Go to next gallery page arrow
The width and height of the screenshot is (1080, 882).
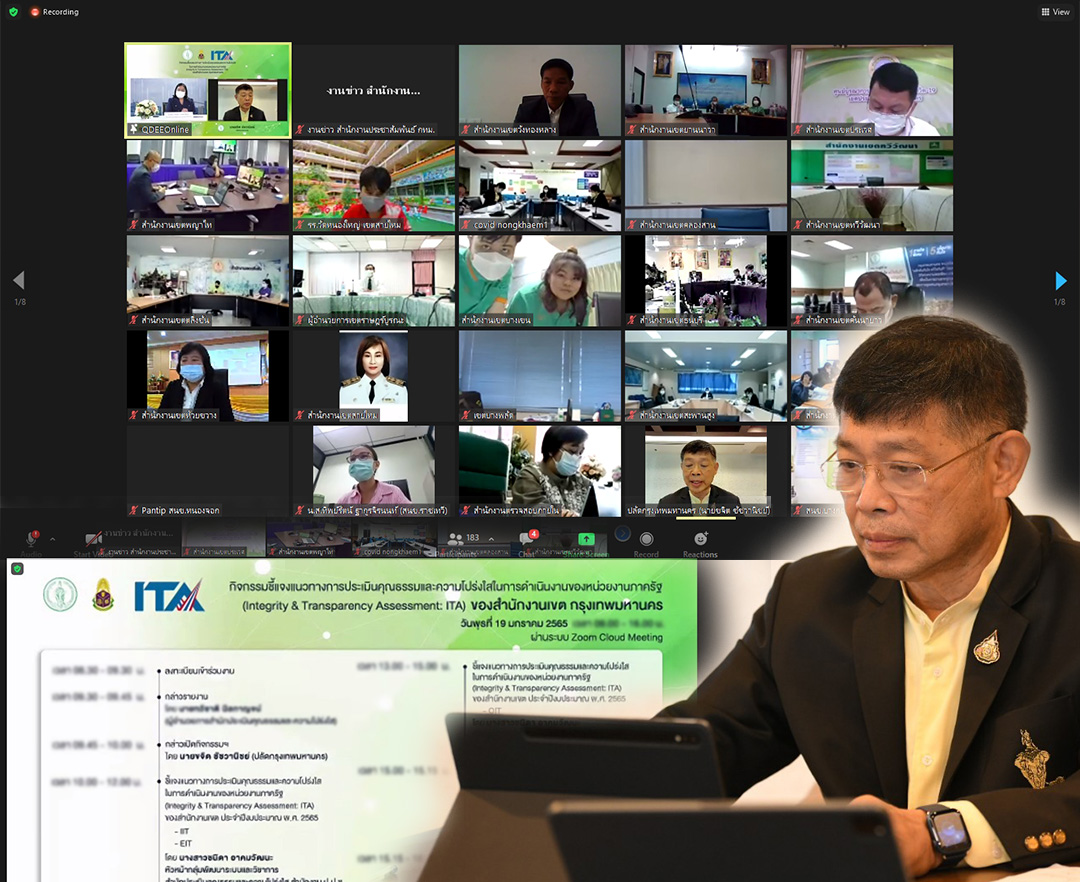click(1060, 281)
